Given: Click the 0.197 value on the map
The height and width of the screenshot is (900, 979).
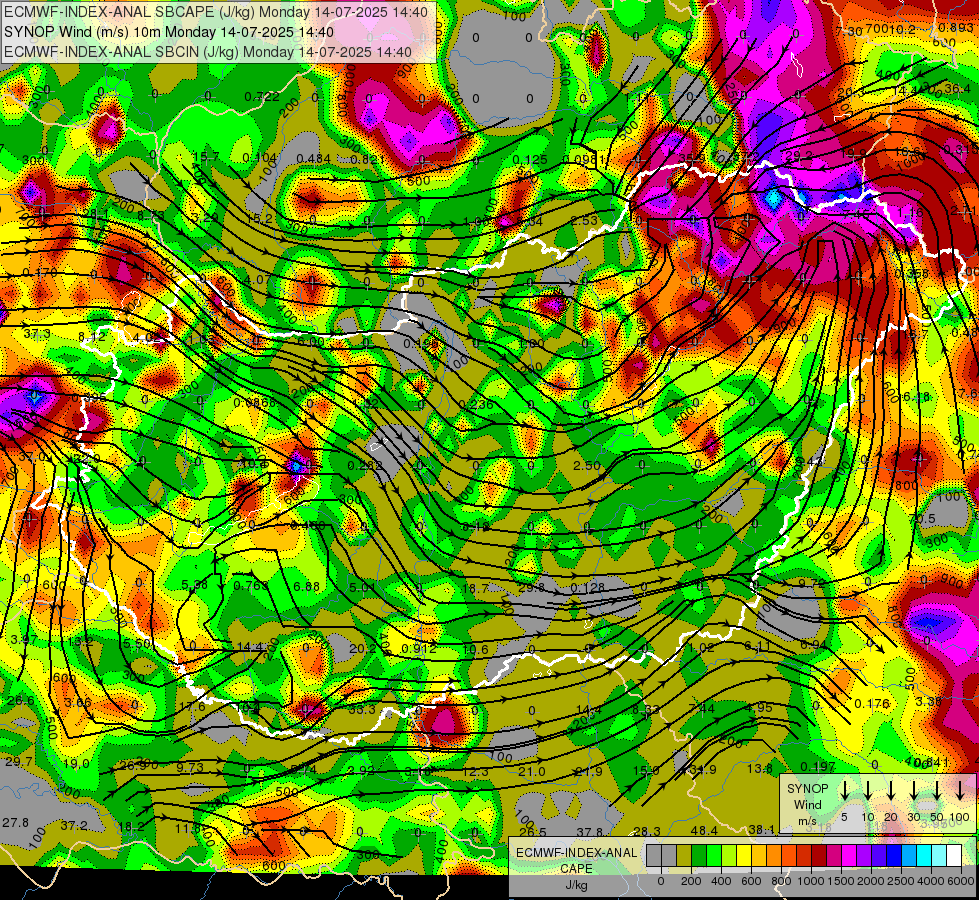Looking at the screenshot, I should 817,766.
